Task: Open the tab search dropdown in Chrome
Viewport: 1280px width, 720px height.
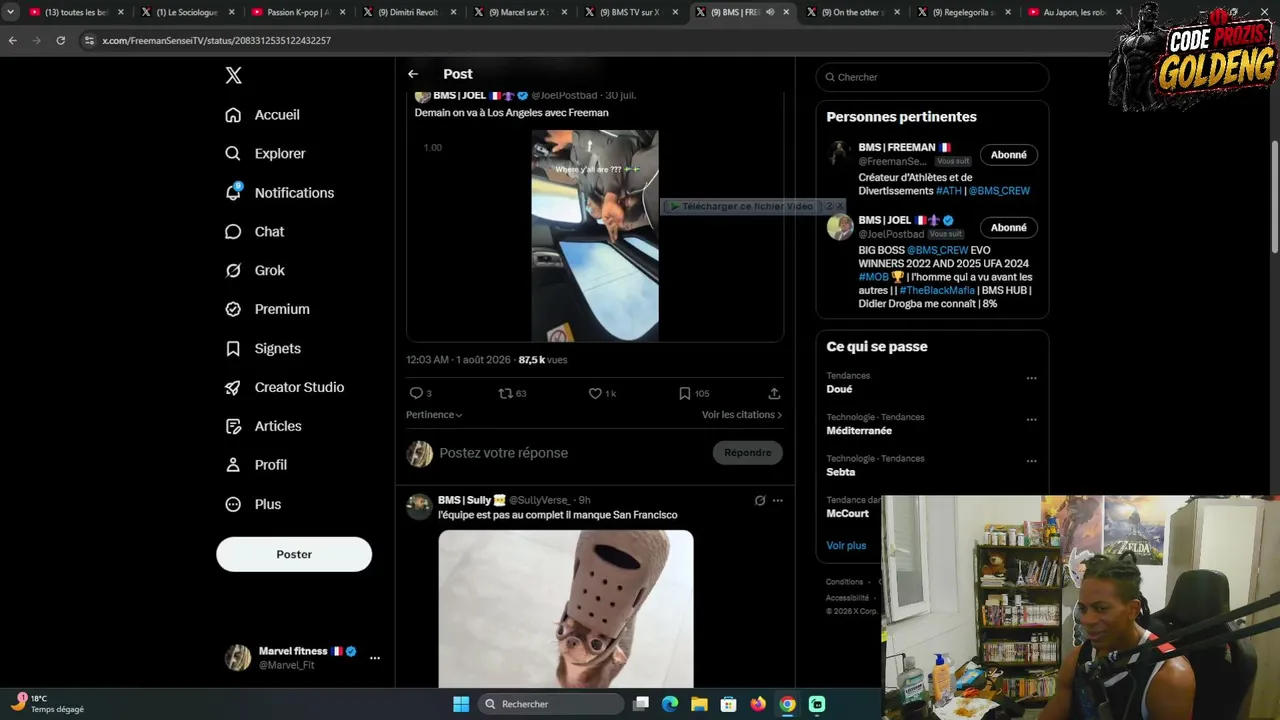Action: pyautogui.click(x=10, y=12)
